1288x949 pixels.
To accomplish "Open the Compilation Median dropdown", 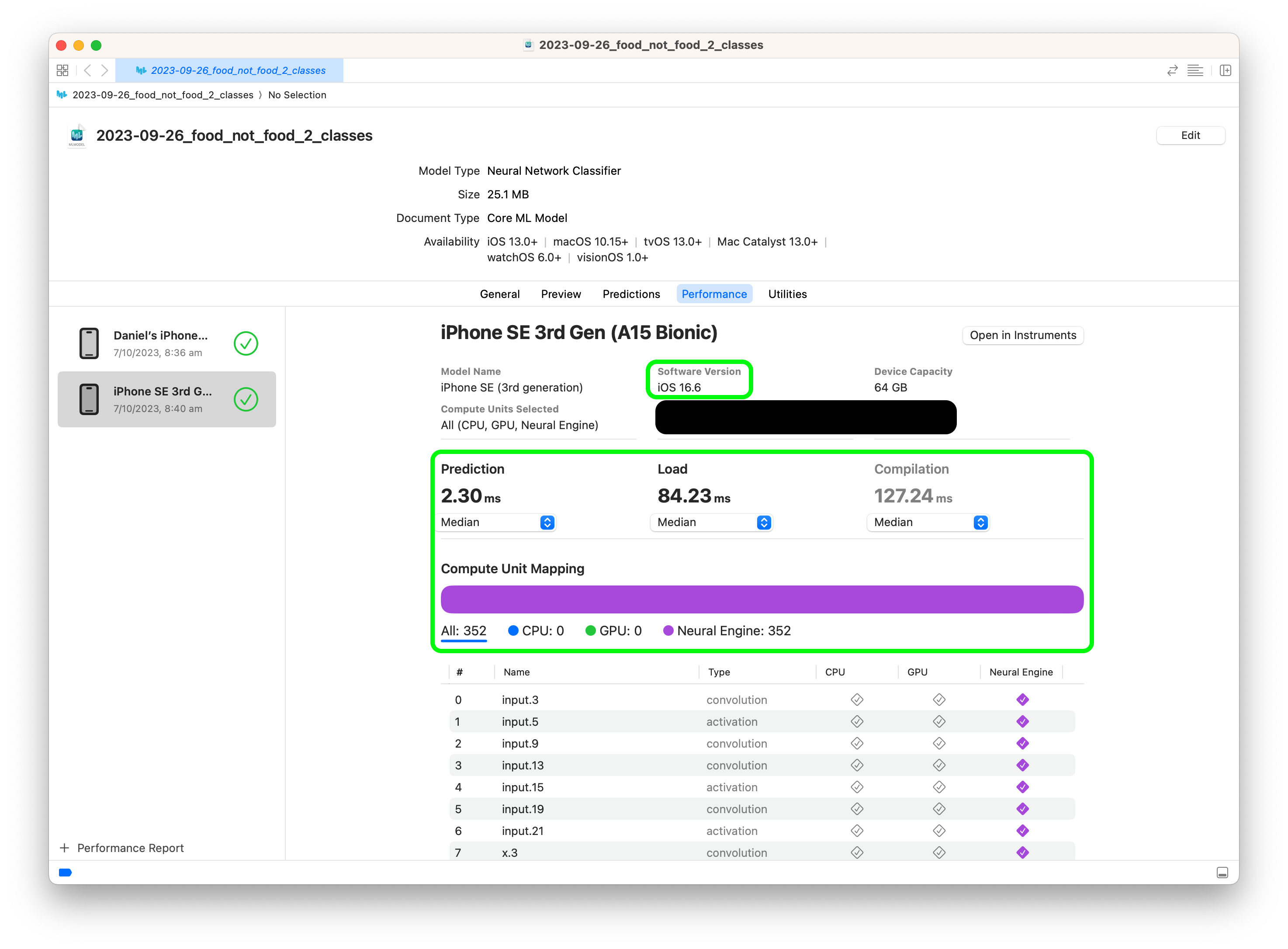I will tap(929, 522).
